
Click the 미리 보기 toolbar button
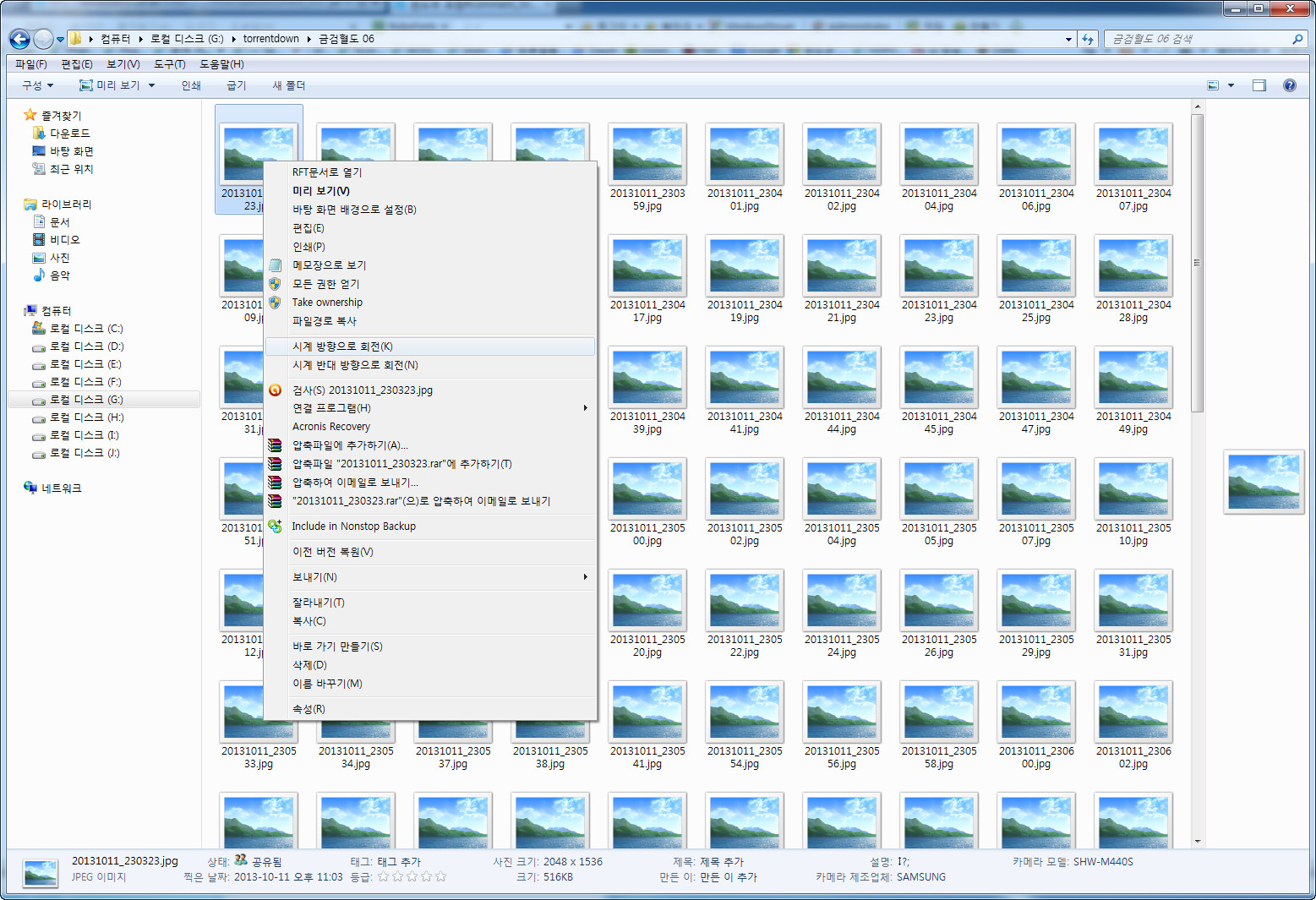tap(110, 85)
